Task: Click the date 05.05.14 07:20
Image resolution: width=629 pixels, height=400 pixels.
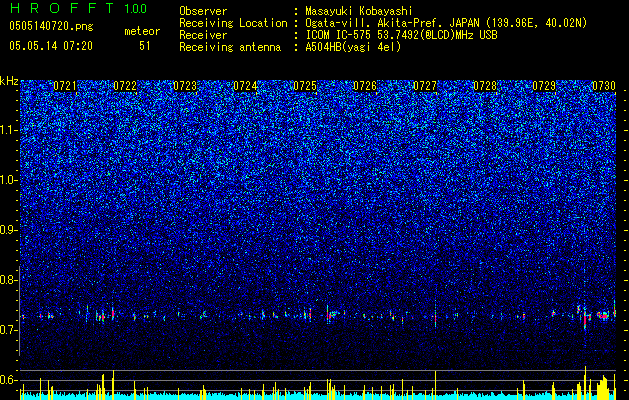Action: coord(51,46)
